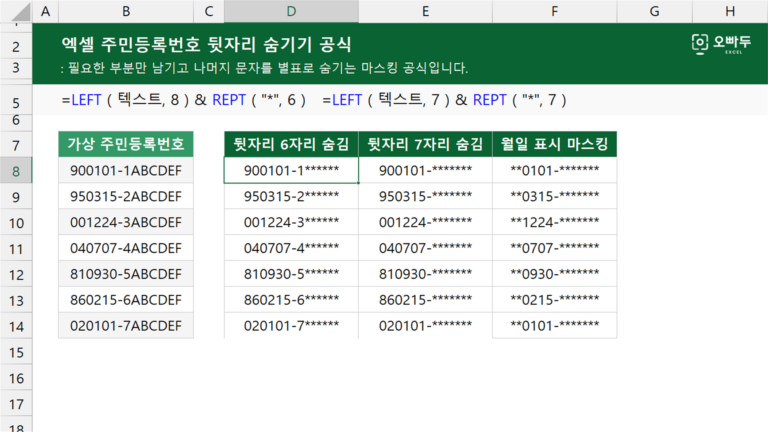Viewport: 768px width, 432px height.
Task: Select cell 900101-*******
Action: pyautogui.click(x=425, y=170)
